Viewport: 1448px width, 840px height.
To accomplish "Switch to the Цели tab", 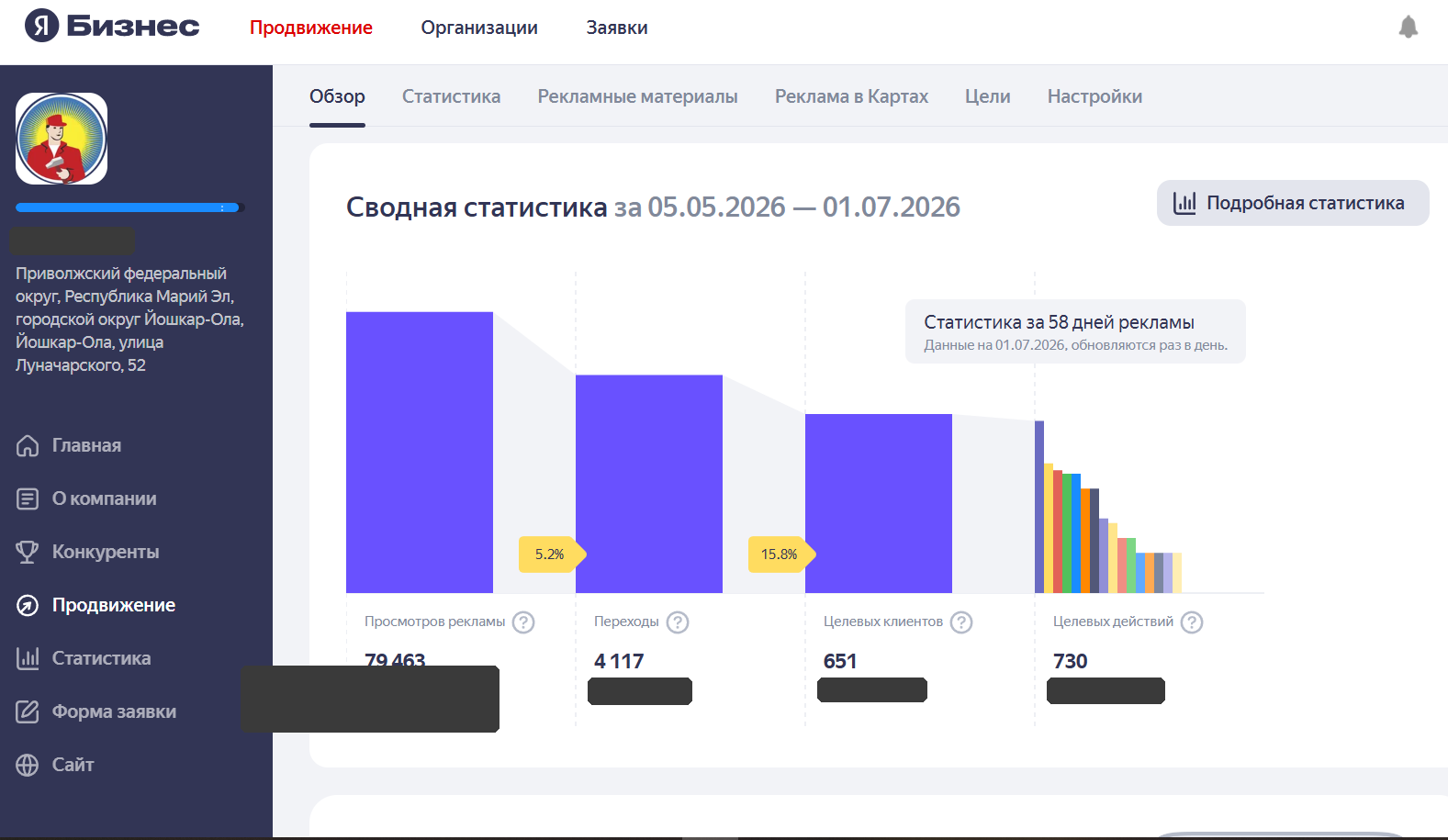I will tap(987, 96).
